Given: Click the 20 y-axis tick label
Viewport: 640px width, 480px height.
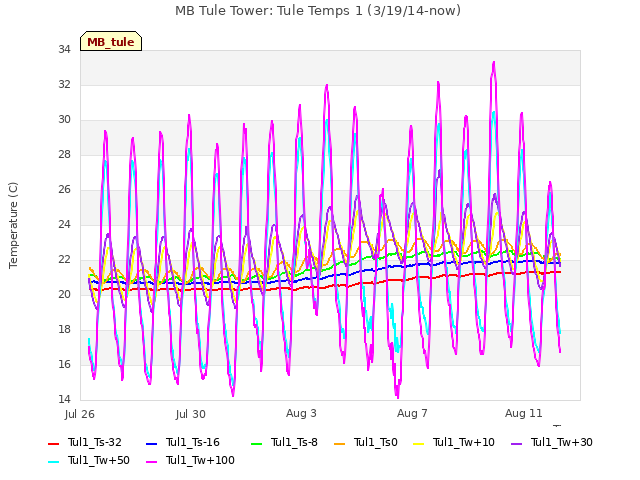Looking at the screenshot, I should point(64,294).
